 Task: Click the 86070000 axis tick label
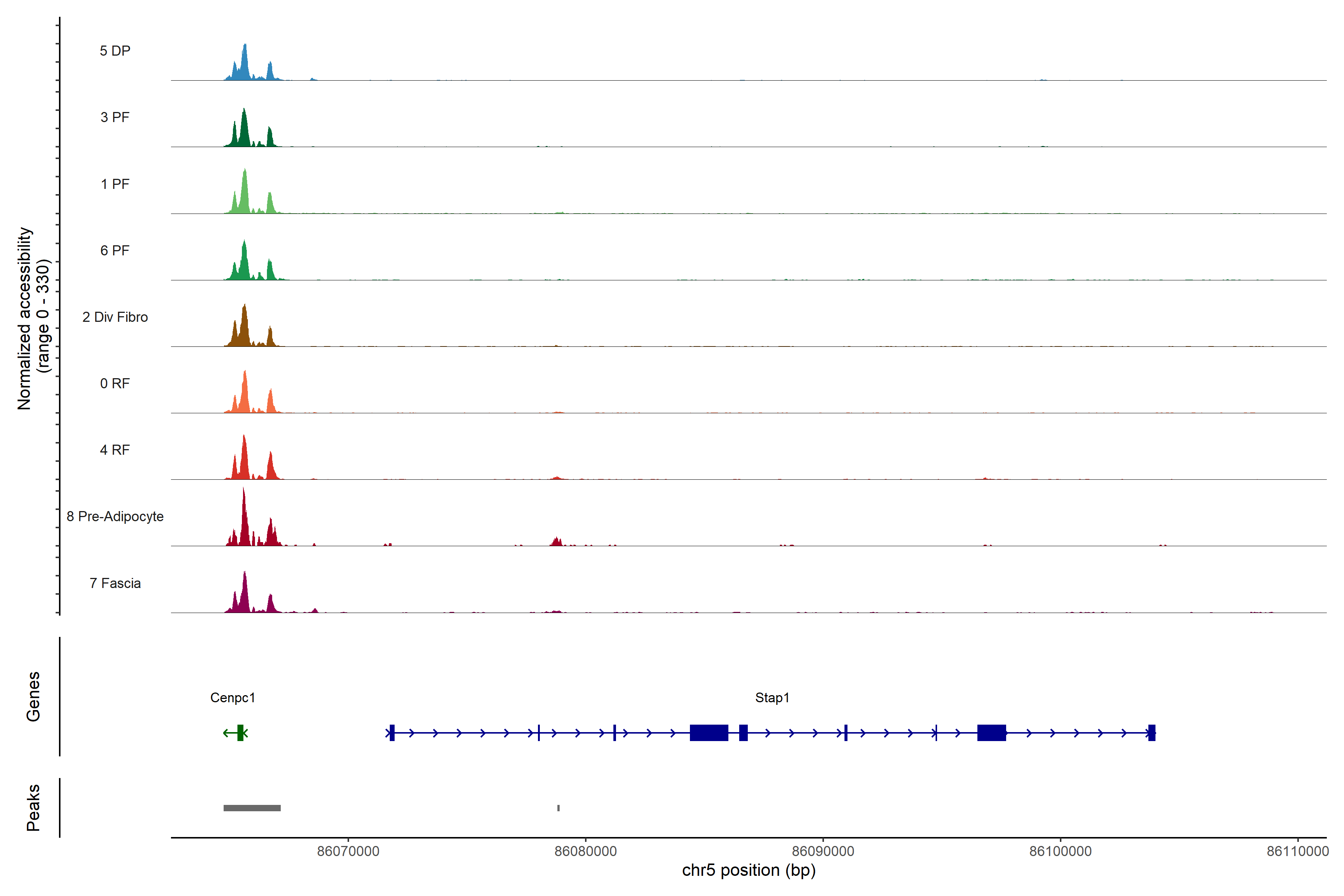pyautogui.click(x=348, y=851)
